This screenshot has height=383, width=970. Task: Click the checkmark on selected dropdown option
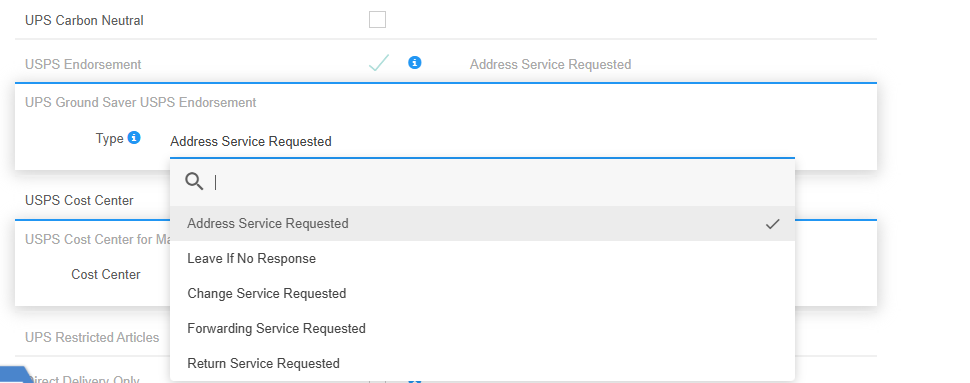point(772,224)
